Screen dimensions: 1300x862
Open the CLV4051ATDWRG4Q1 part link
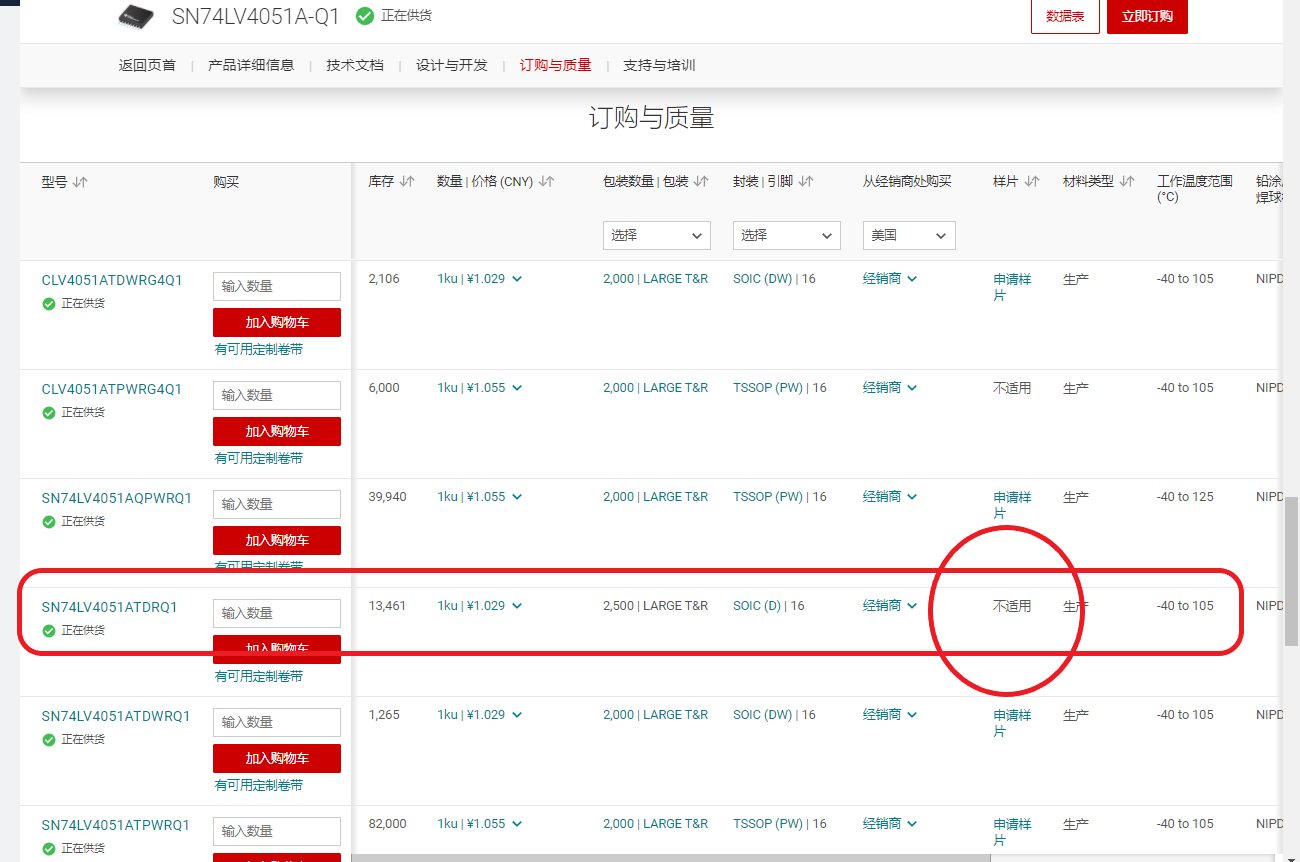(x=112, y=280)
